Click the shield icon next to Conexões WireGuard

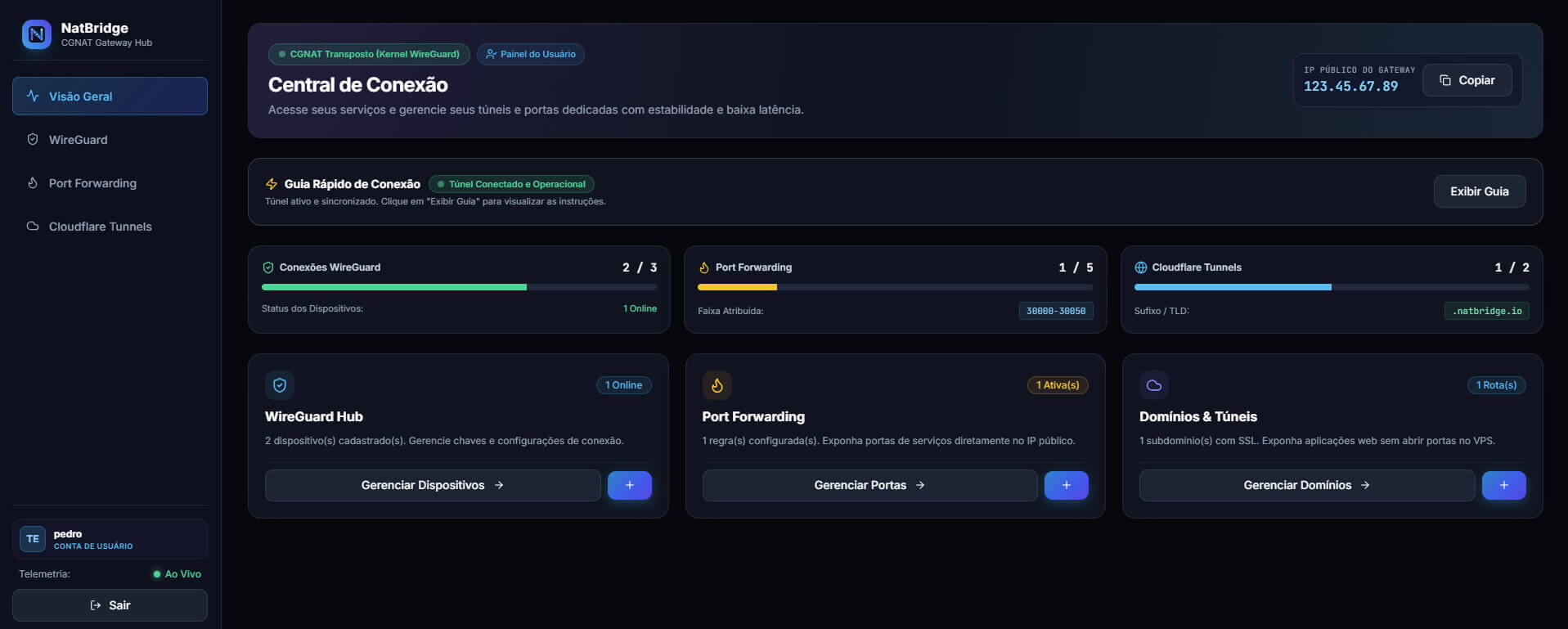[x=267, y=267]
